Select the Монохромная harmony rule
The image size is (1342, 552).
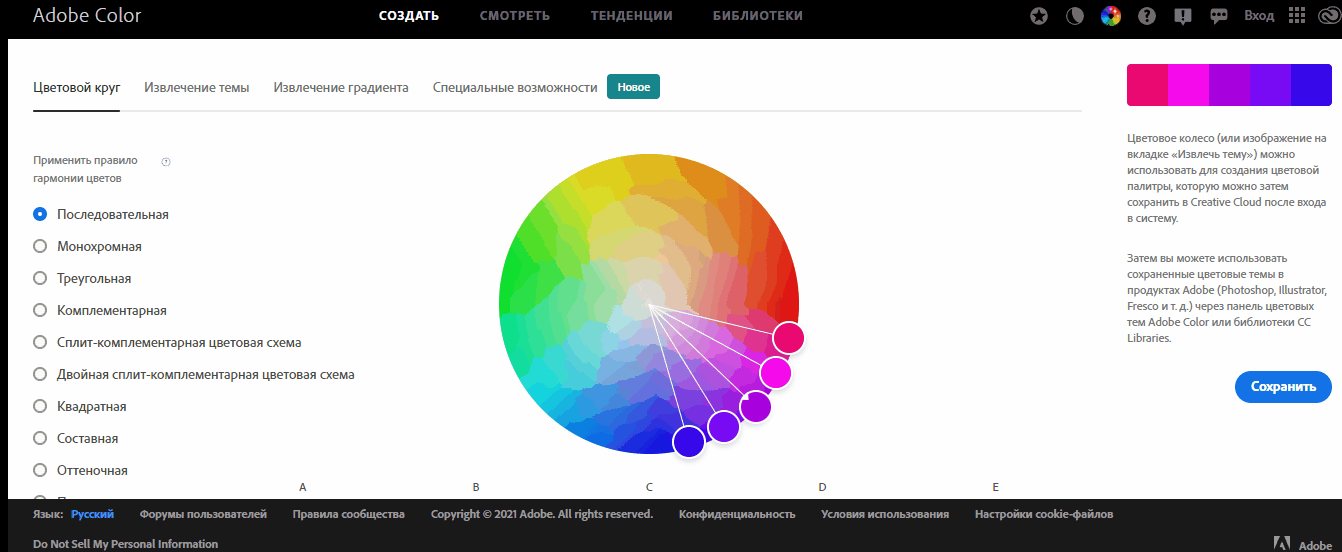(x=40, y=246)
